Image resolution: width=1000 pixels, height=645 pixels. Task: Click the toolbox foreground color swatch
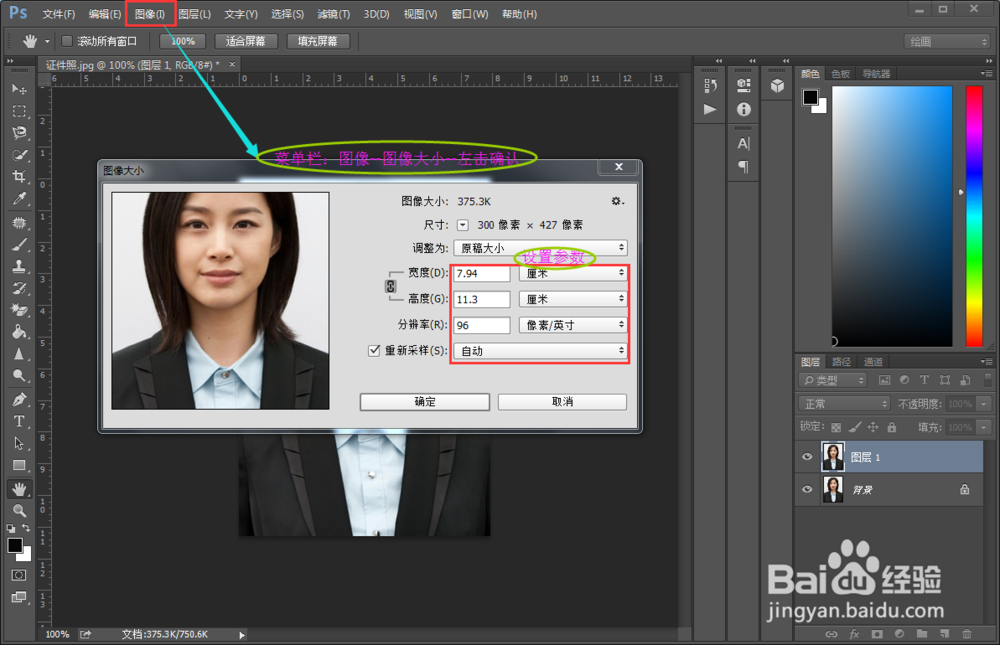[15, 545]
